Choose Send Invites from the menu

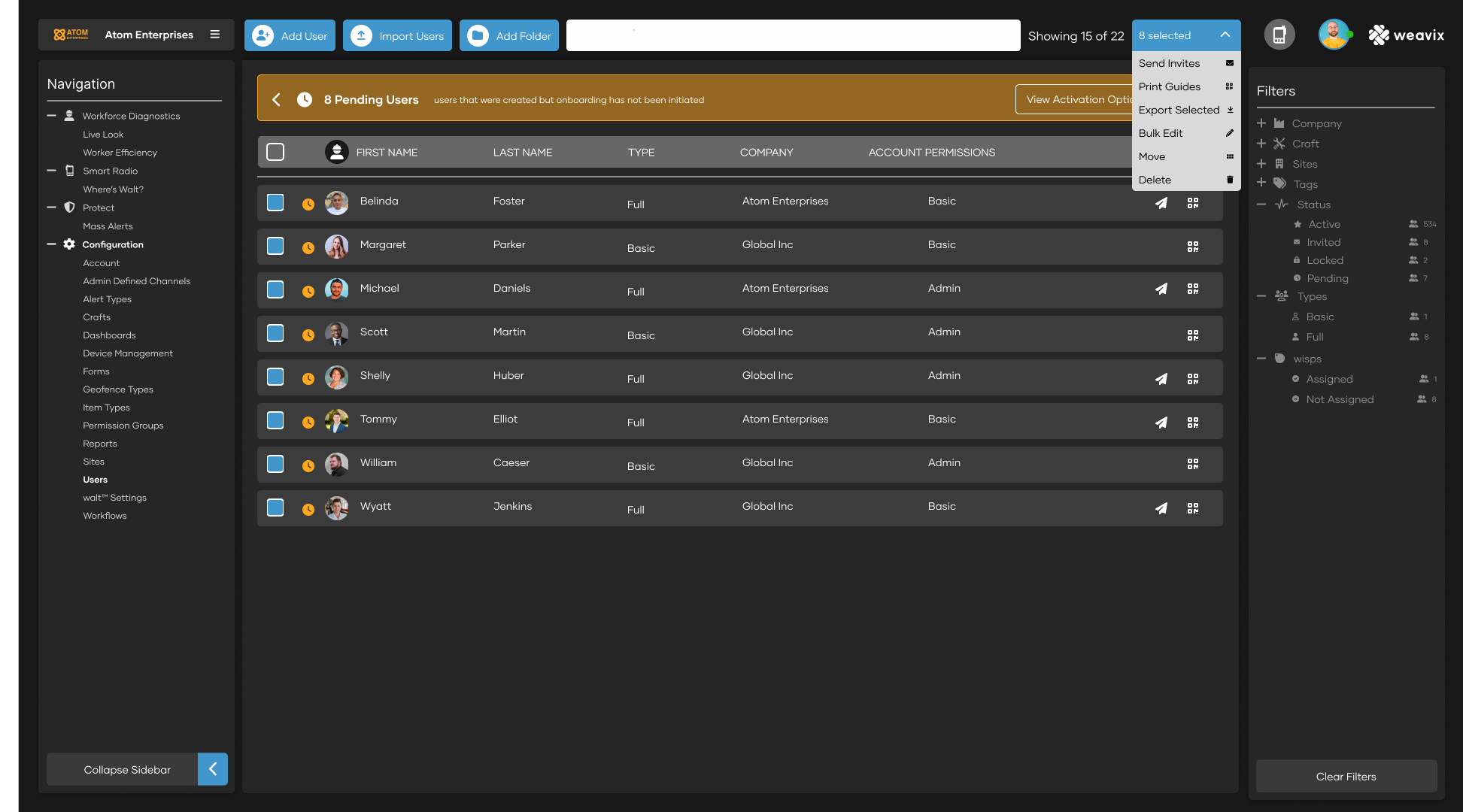tap(1185, 63)
